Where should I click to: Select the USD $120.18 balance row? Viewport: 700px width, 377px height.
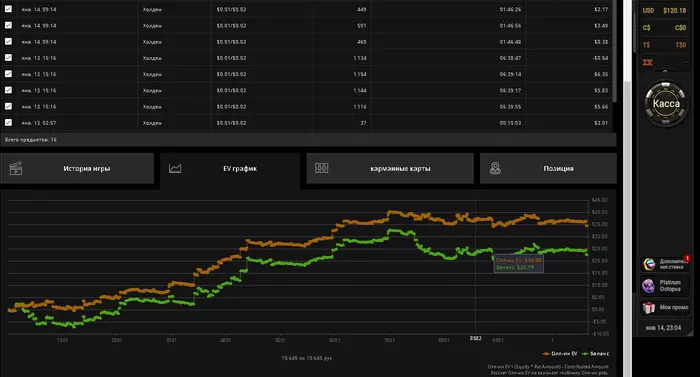[x=664, y=10]
